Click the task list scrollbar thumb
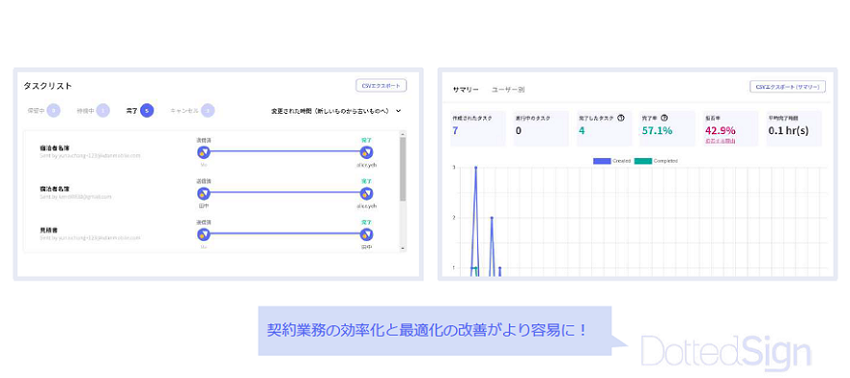 click(x=402, y=169)
